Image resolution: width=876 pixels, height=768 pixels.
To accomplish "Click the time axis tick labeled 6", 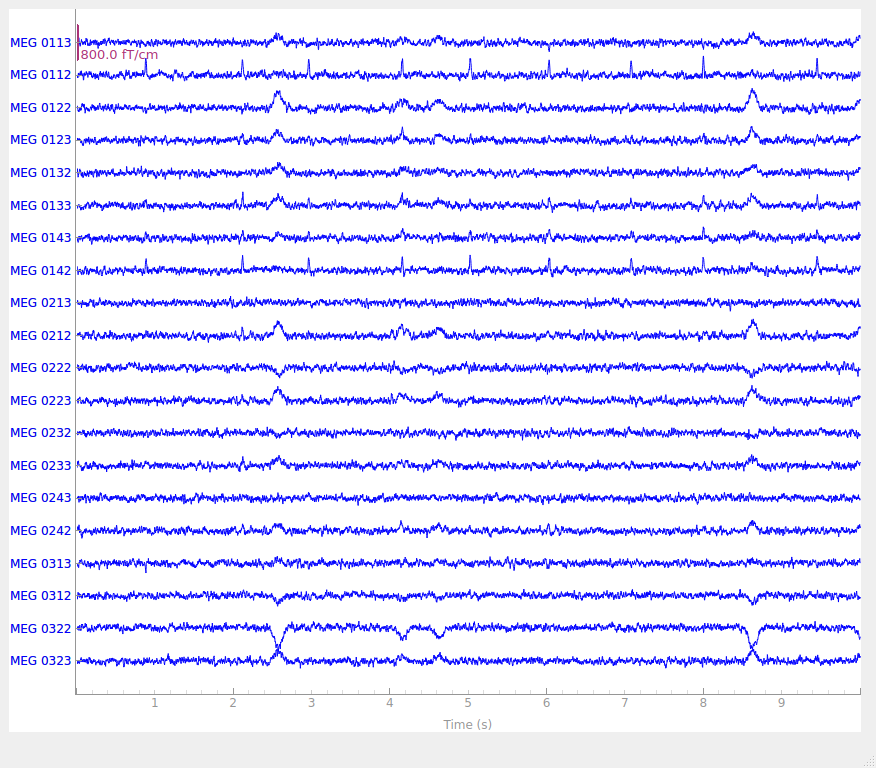I will coord(546,703).
